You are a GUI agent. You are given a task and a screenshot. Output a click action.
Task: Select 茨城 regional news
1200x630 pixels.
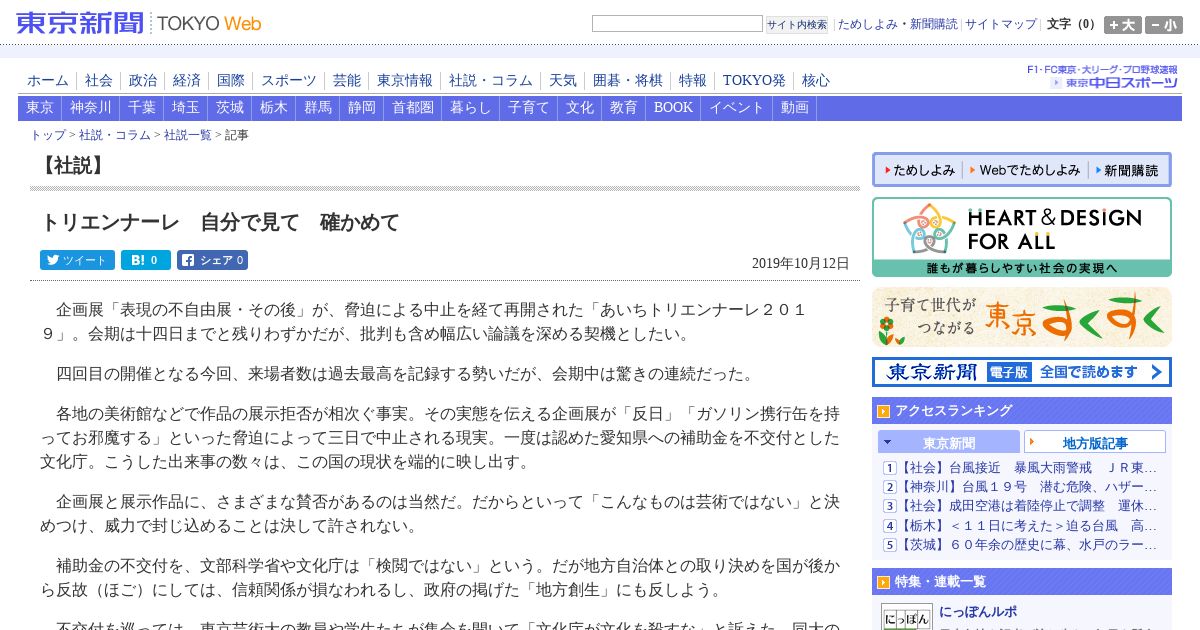click(230, 108)
